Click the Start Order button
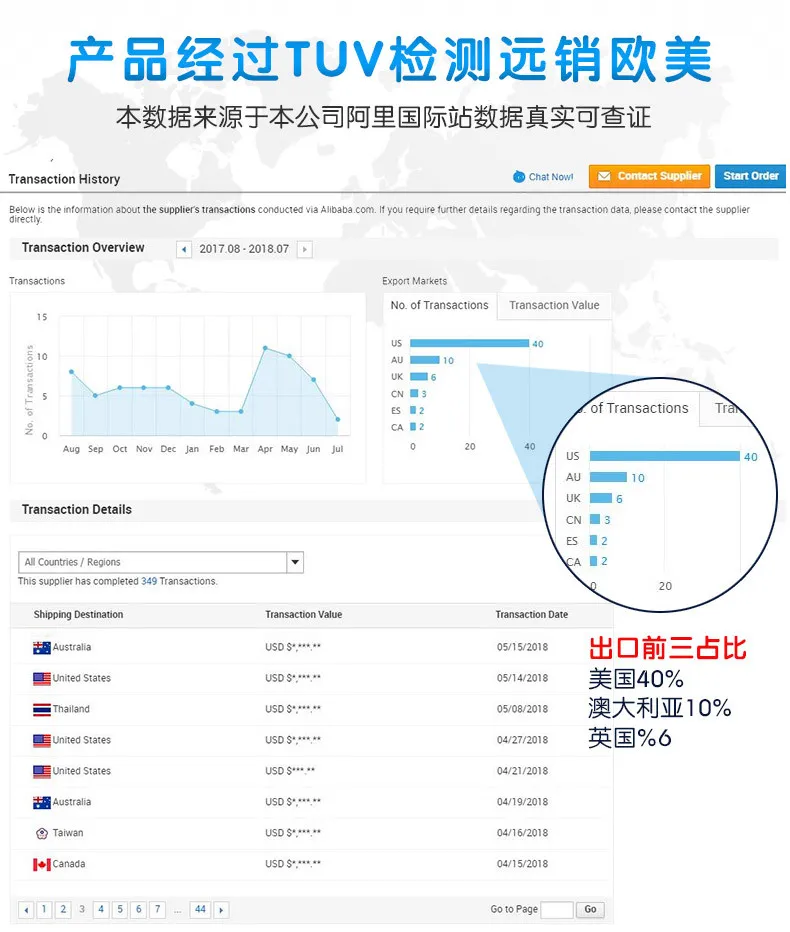The image size is (790, 932). (750, 177)
